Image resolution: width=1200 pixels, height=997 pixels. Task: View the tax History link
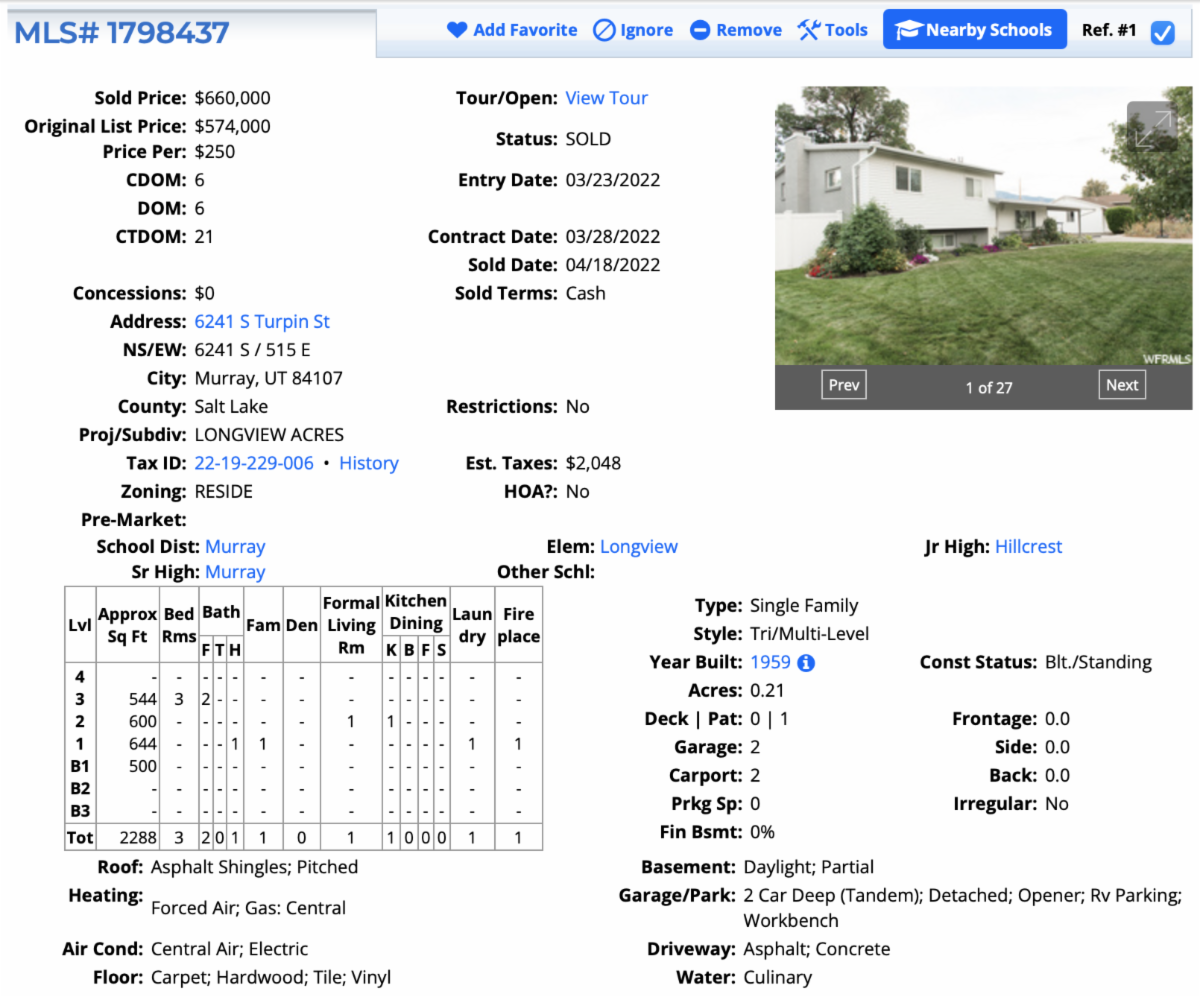pyautogui.click(x=369, y=462)
